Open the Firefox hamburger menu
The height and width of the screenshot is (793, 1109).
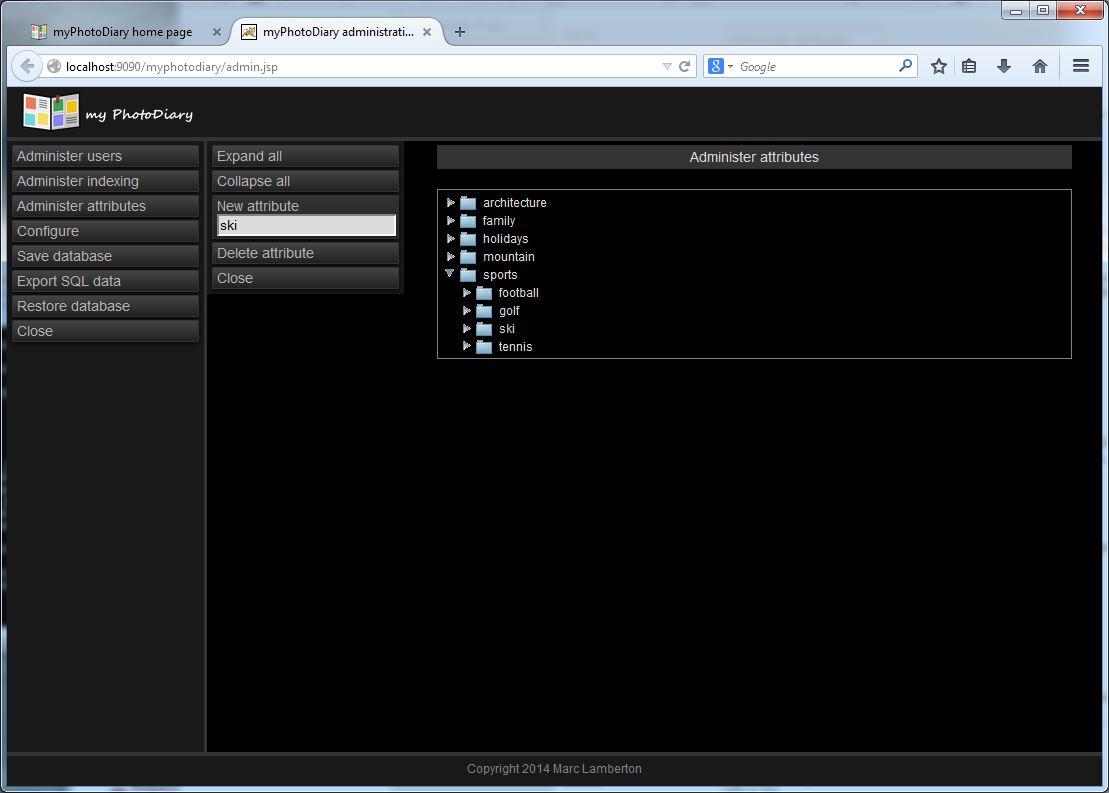pos(1081,66)
